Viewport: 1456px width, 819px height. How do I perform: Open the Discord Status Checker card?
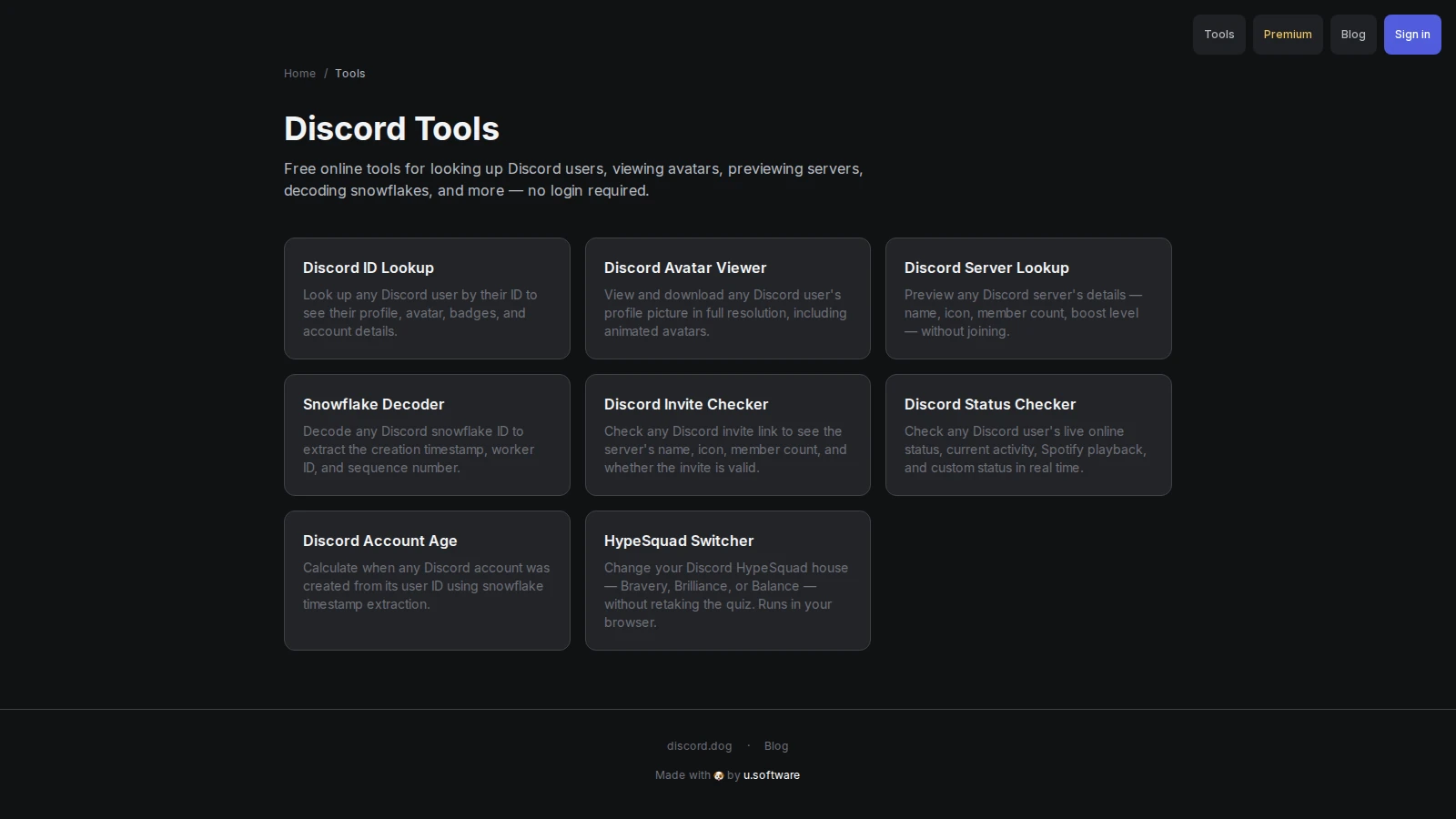pyautogui.click(x=1028, y=435)
